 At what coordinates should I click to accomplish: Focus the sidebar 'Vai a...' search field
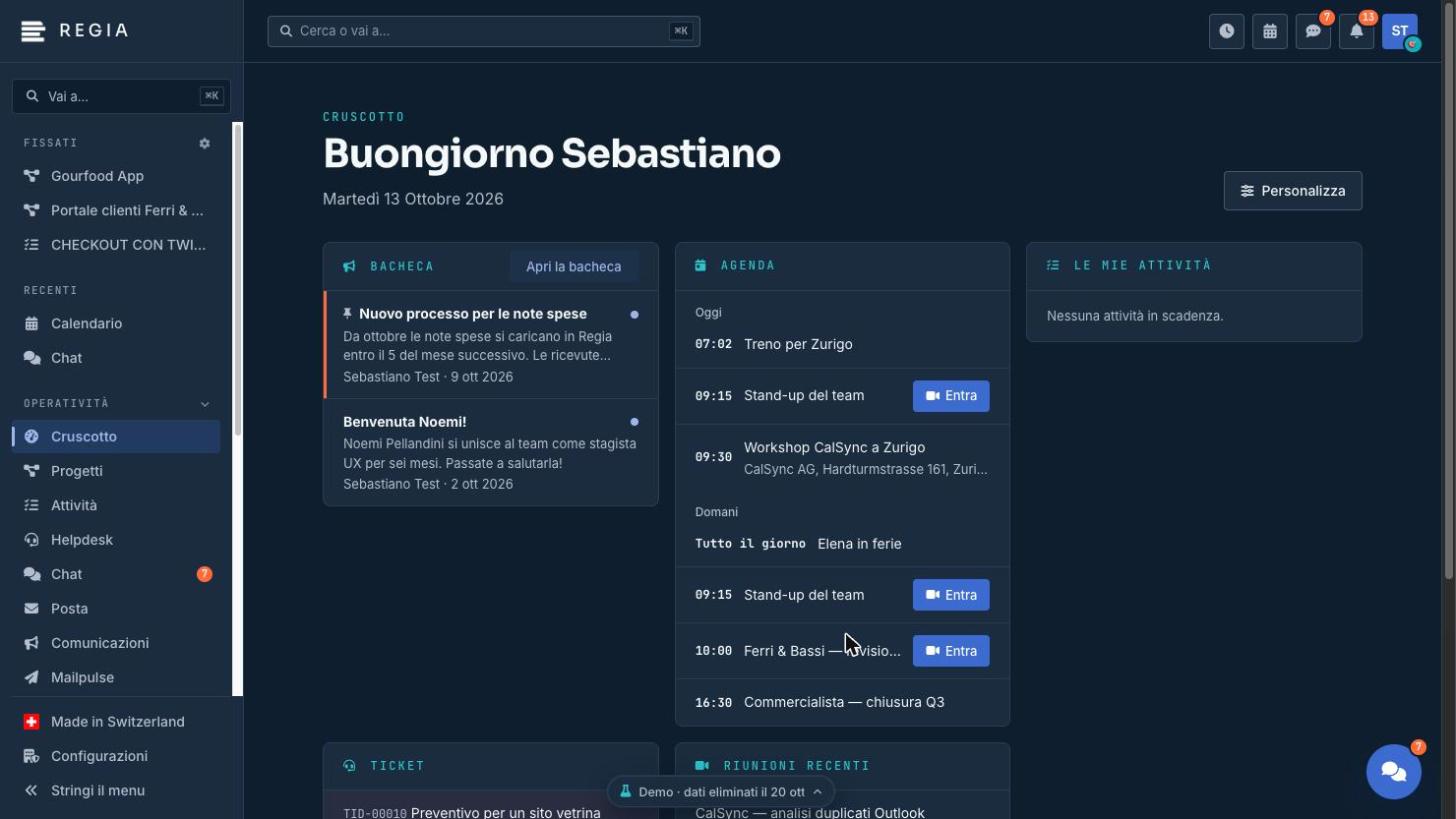tap(121, 96)
